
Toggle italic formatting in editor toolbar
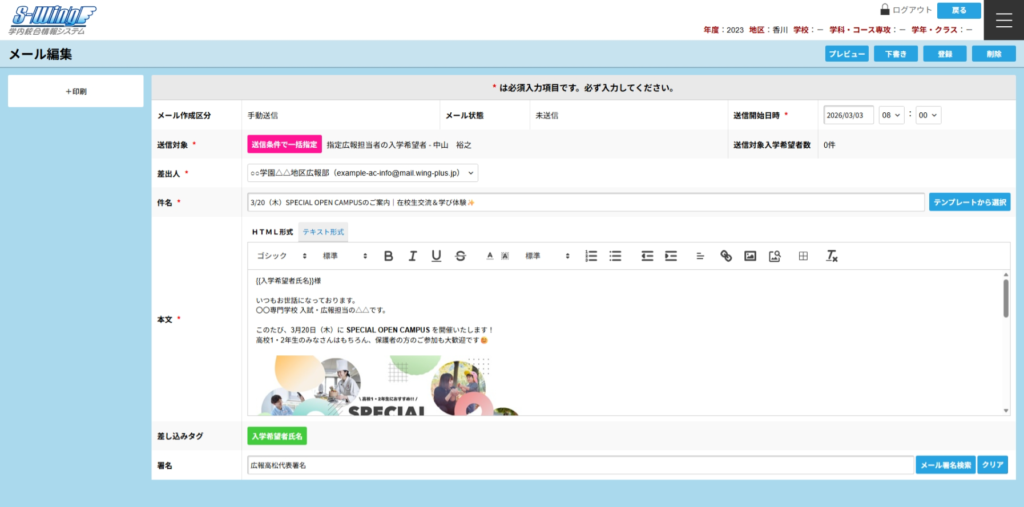tap(412, 256)
